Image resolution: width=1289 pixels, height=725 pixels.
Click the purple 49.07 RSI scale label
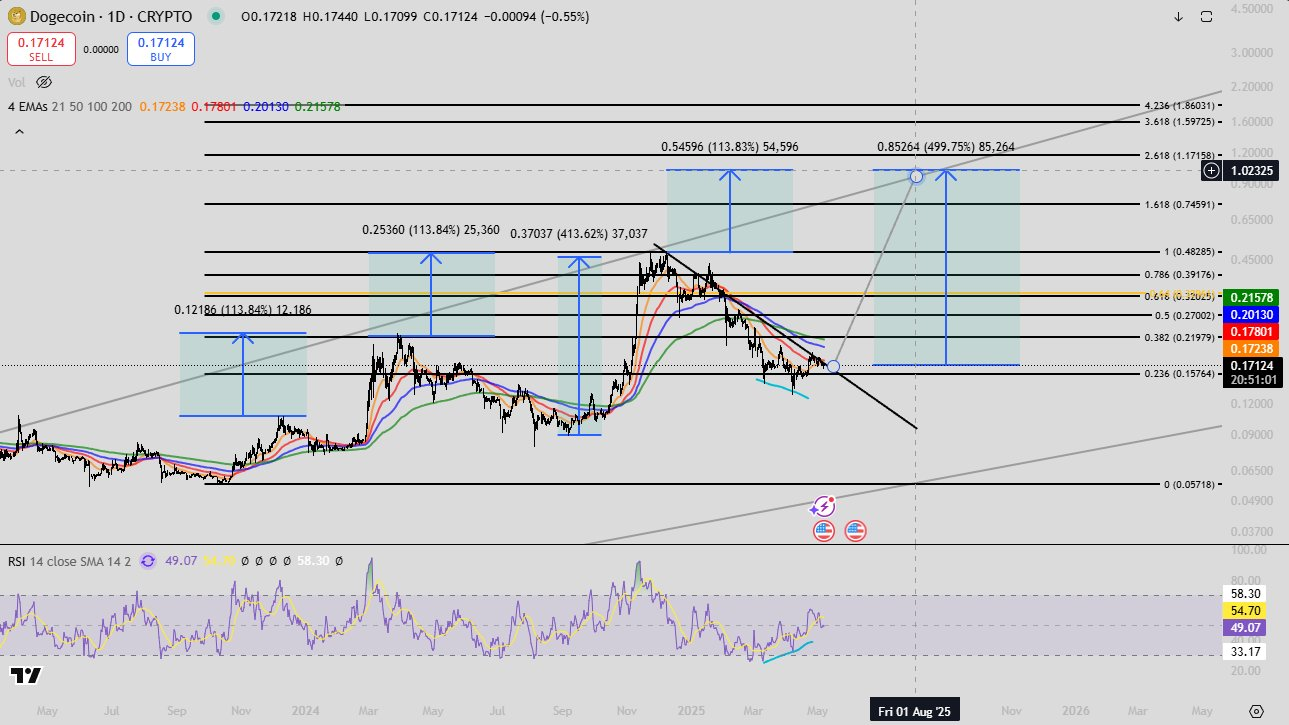[x=1245, y=627]
